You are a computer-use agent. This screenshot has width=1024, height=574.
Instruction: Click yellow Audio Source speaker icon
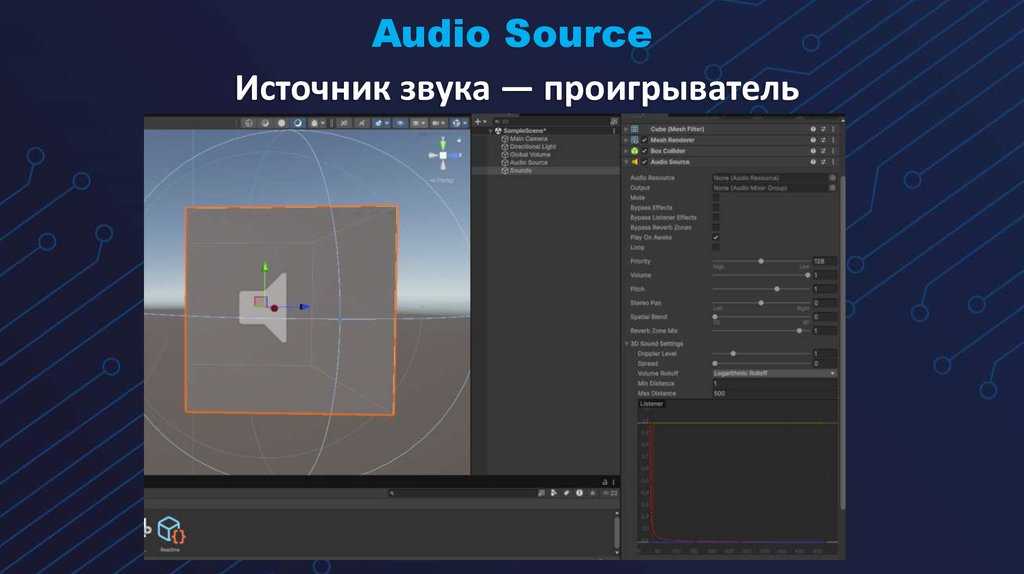[634, 162]
